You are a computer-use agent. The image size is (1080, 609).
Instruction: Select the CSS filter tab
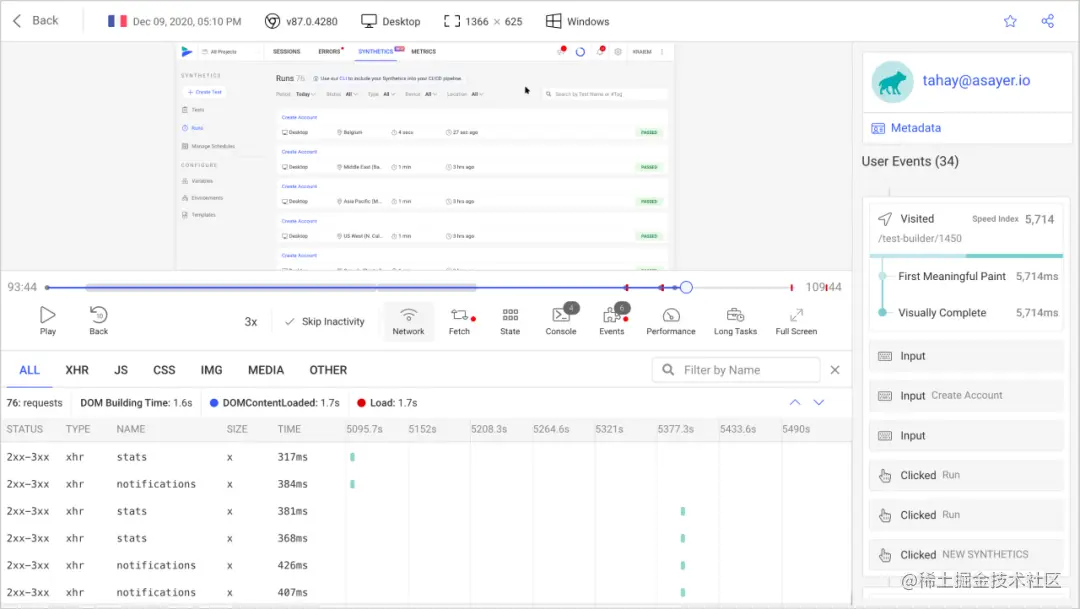[x=164, y=370]
